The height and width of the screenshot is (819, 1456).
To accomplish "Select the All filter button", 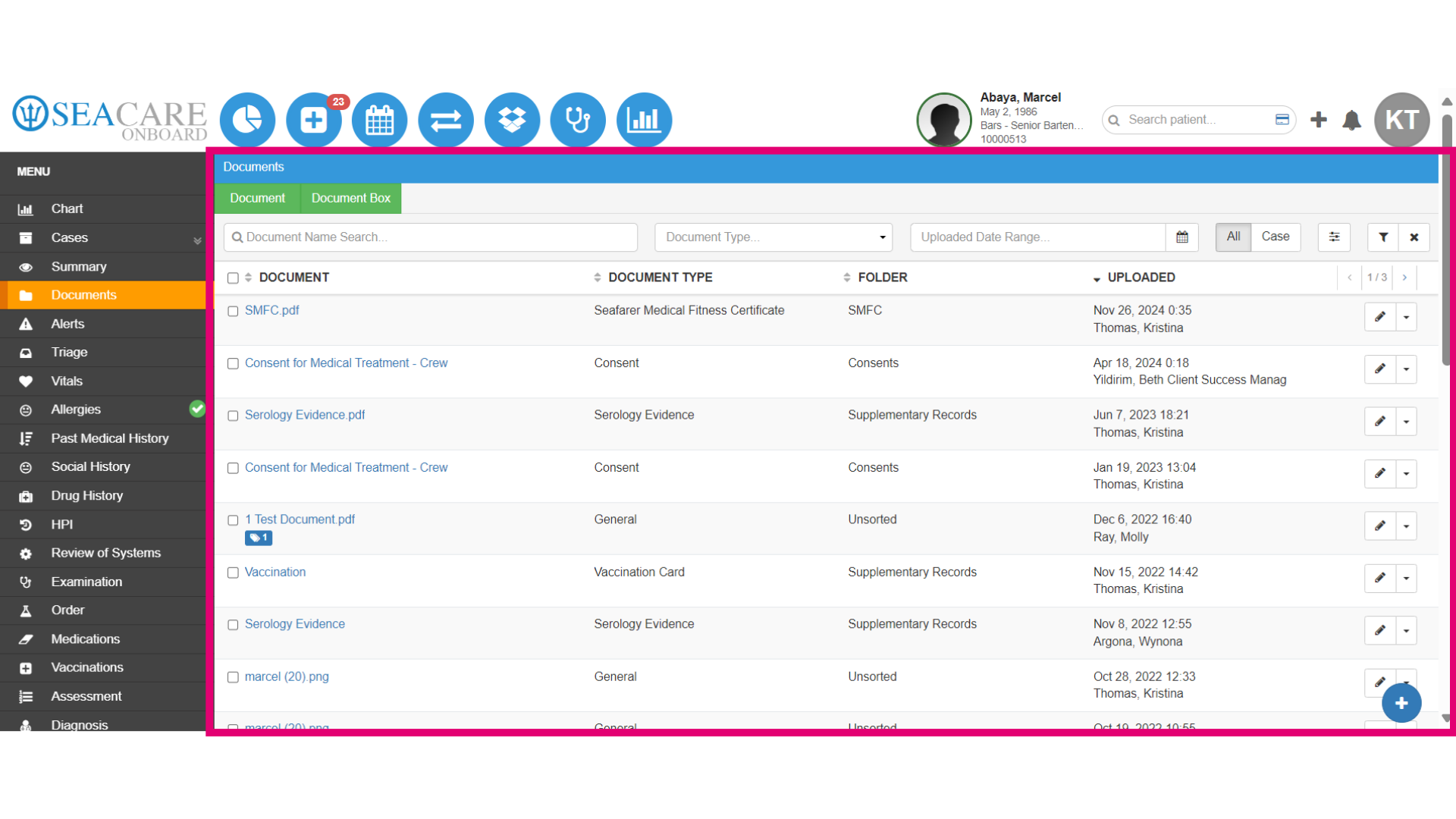I will [1233, 237].
